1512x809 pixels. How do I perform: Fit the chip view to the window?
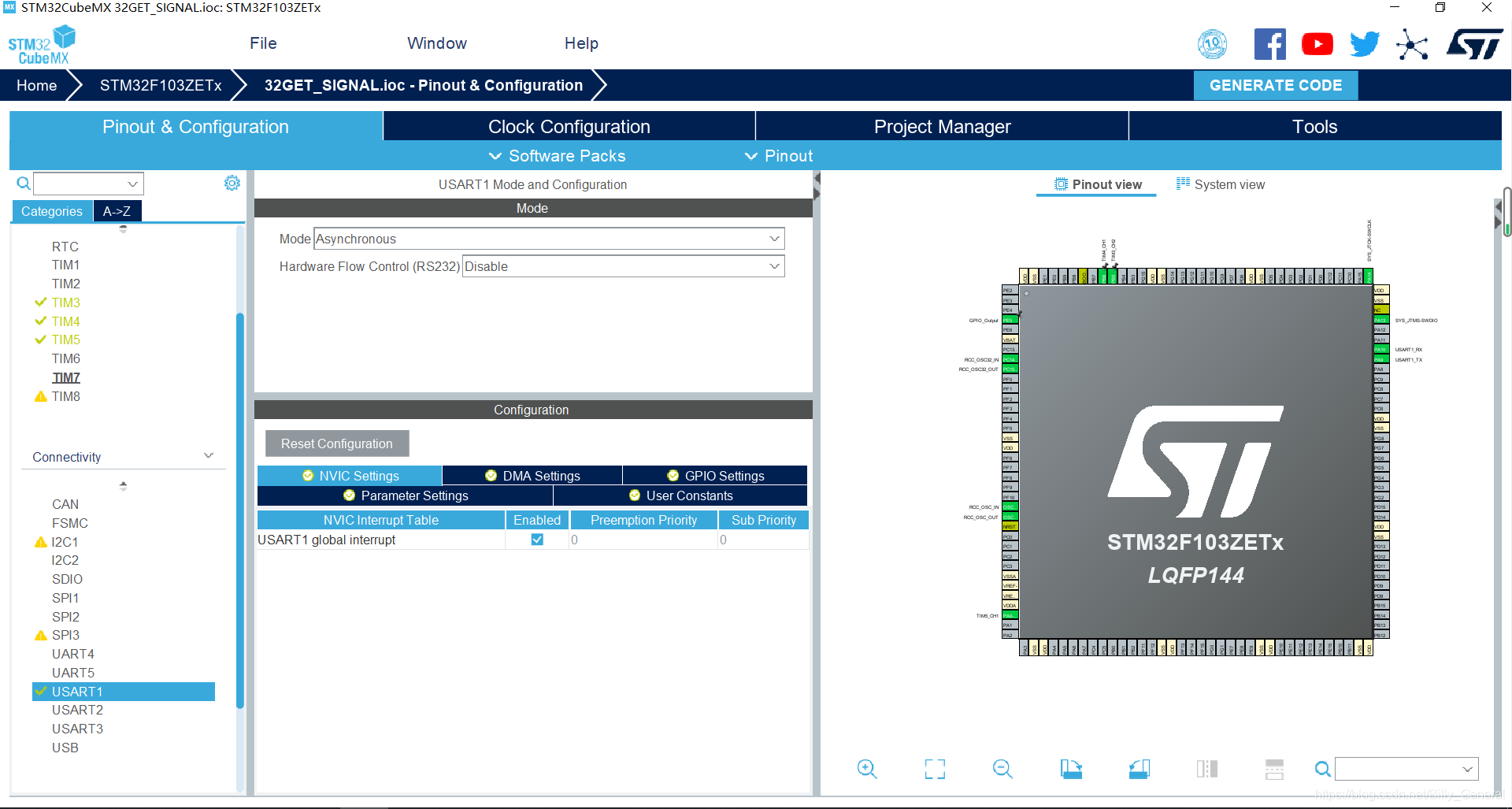point(935,769)
